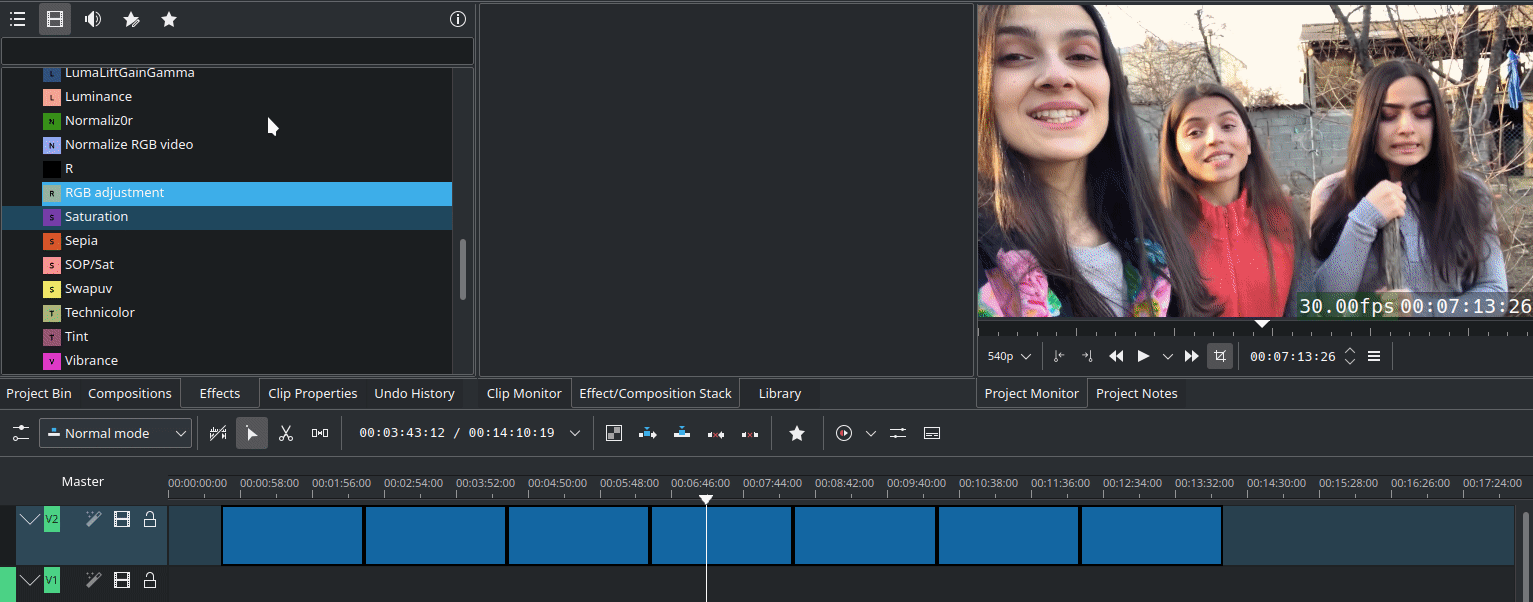
Task: Select the Effect/Composition Stack tab
Action: [656, 393]
